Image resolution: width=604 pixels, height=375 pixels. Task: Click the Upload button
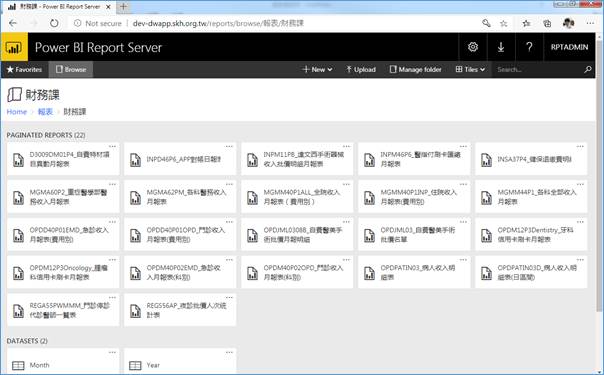[x=361, y=70]
